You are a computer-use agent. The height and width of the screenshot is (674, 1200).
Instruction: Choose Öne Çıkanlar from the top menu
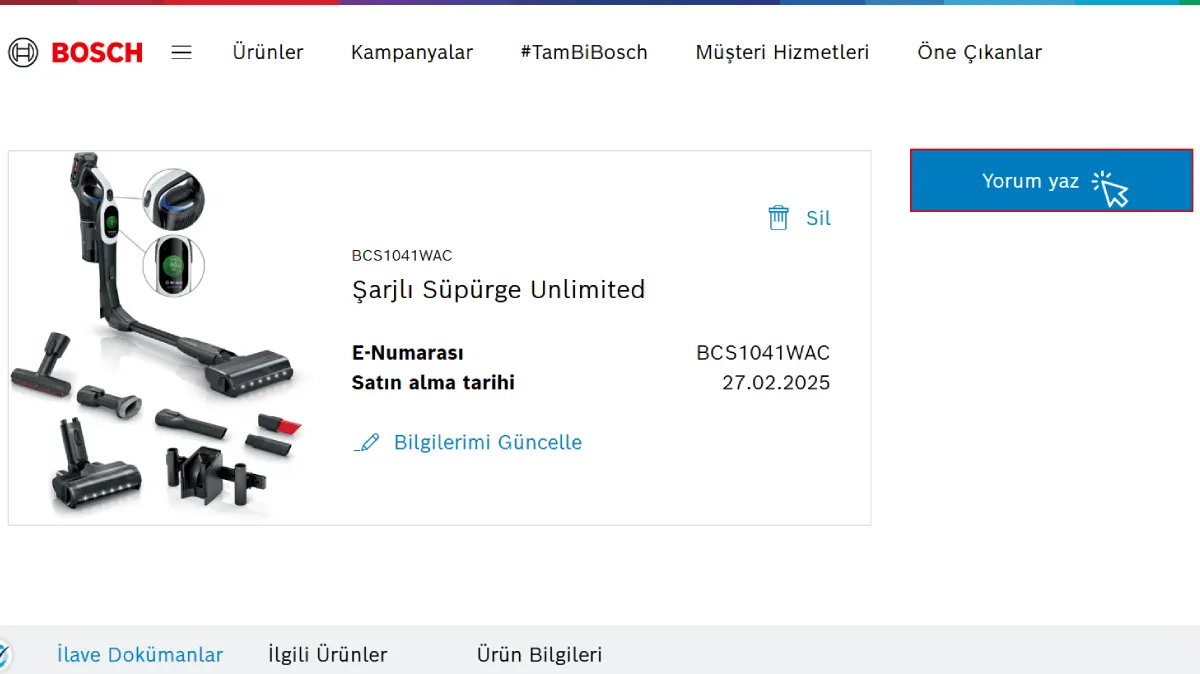coord(980,53)
